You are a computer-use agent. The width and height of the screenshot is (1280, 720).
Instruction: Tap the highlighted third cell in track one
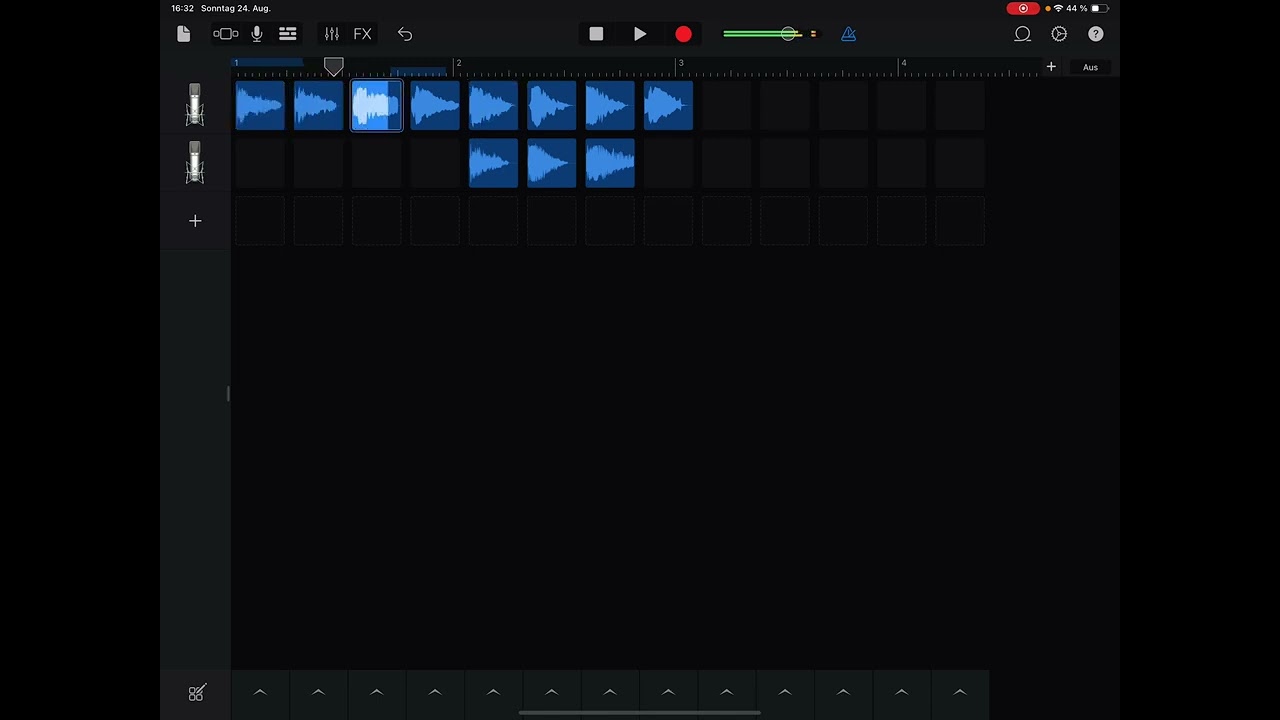[x=377, y=105]
